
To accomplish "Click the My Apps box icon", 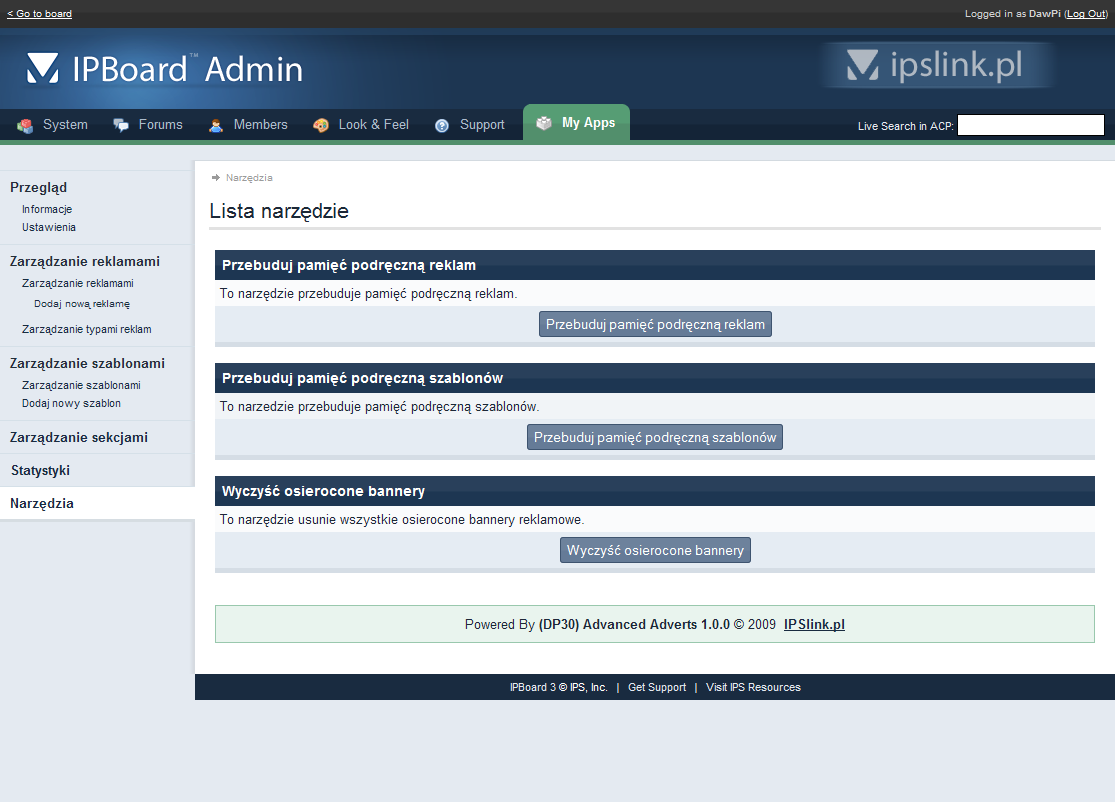I will 544,124.
